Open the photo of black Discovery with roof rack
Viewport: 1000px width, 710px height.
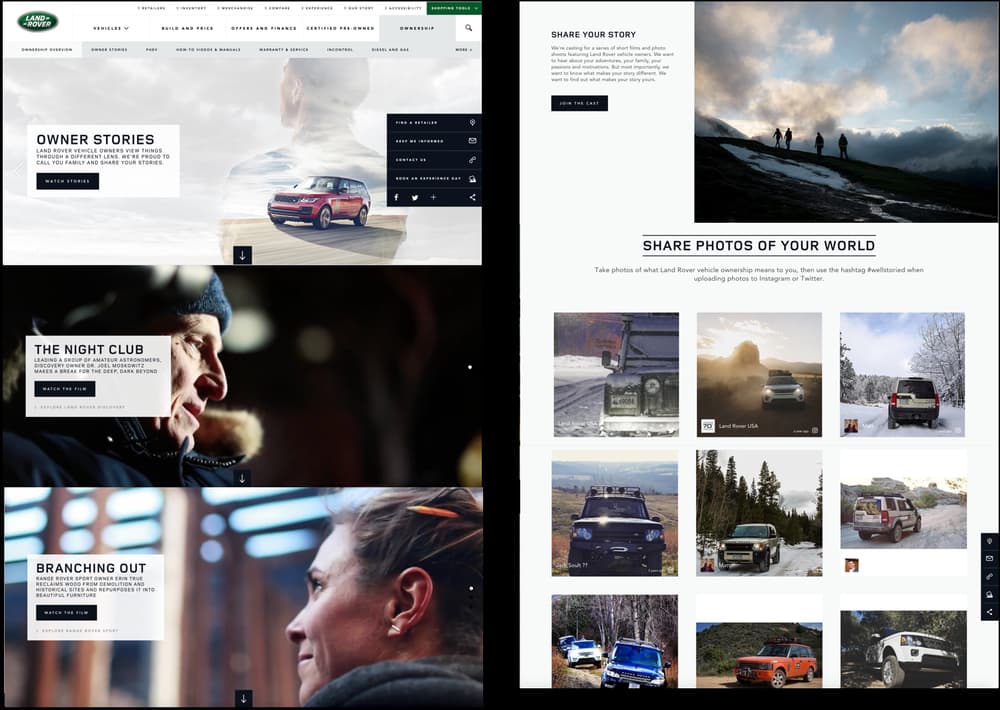(615, 514)
